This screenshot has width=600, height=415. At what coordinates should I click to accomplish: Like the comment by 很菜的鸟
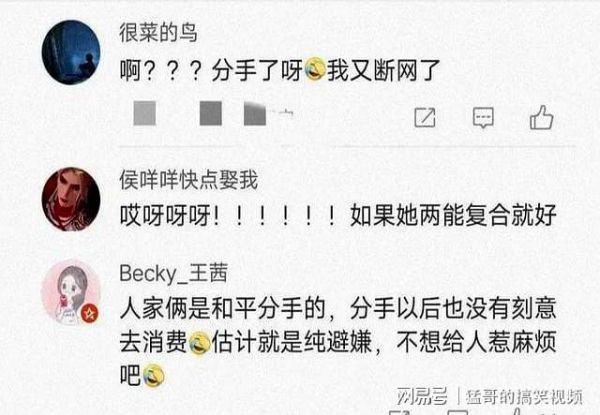541,117
